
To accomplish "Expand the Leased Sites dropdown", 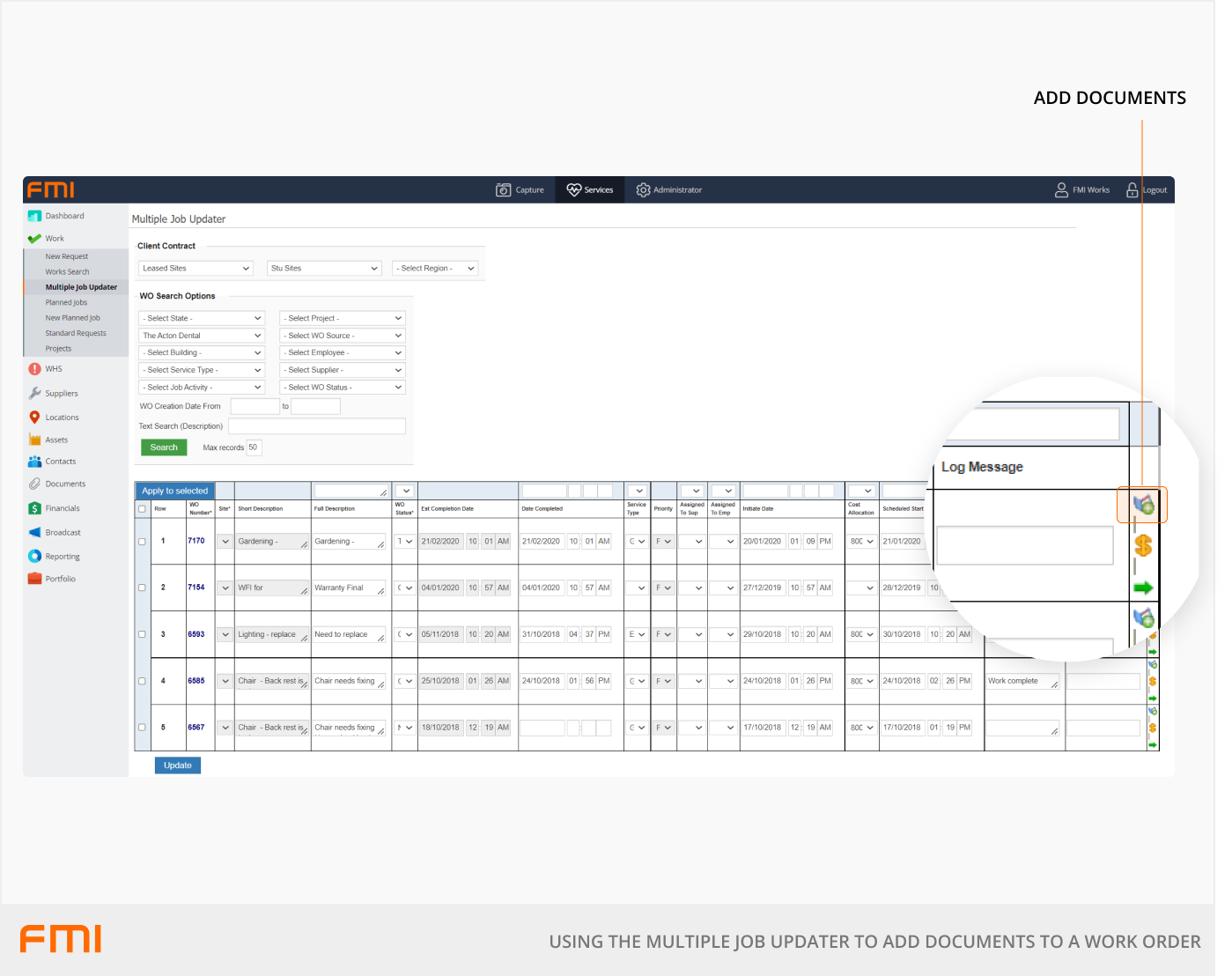I will click(x=195, y=269).
